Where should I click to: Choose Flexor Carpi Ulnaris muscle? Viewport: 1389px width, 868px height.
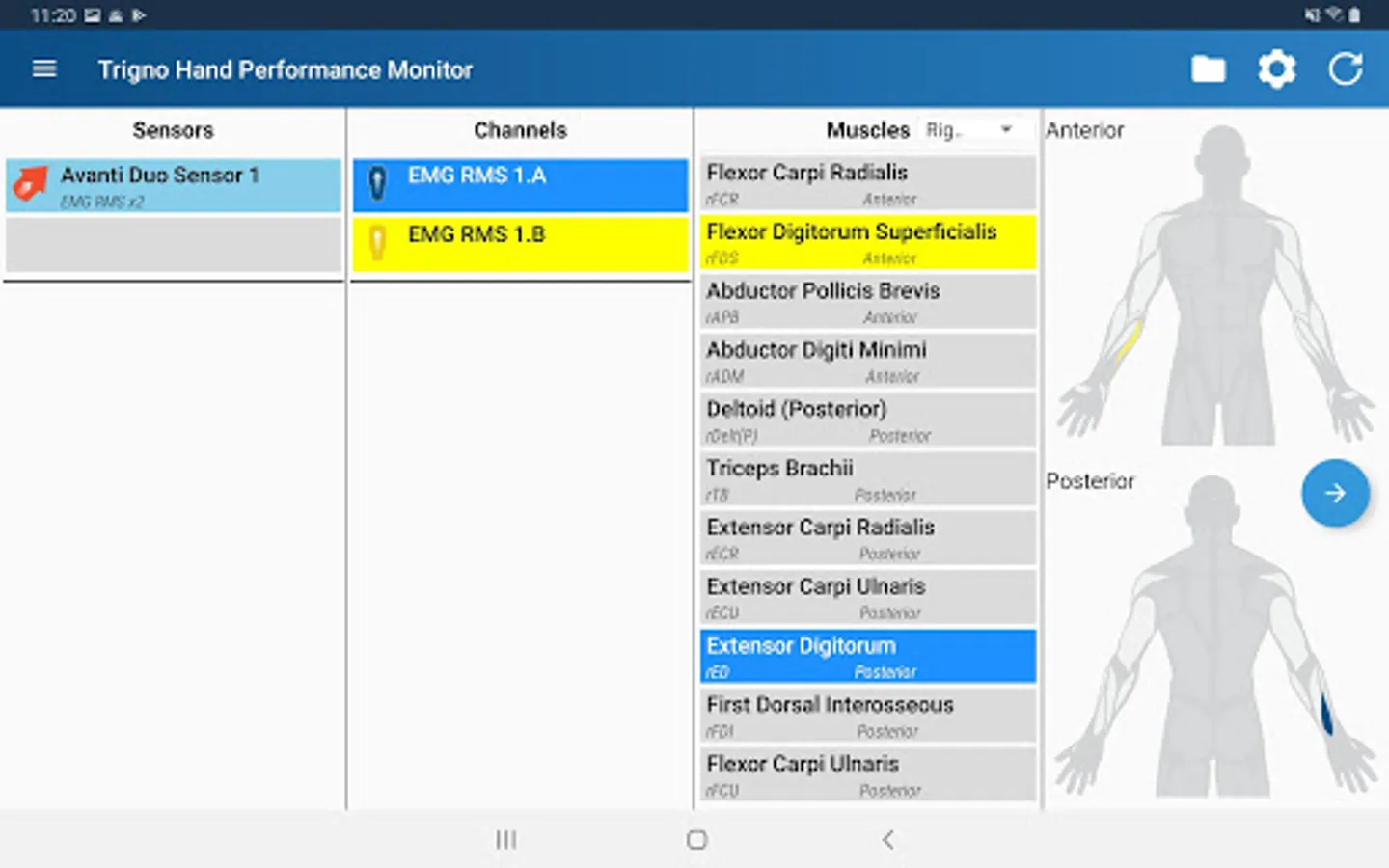(x=868, y=774)
